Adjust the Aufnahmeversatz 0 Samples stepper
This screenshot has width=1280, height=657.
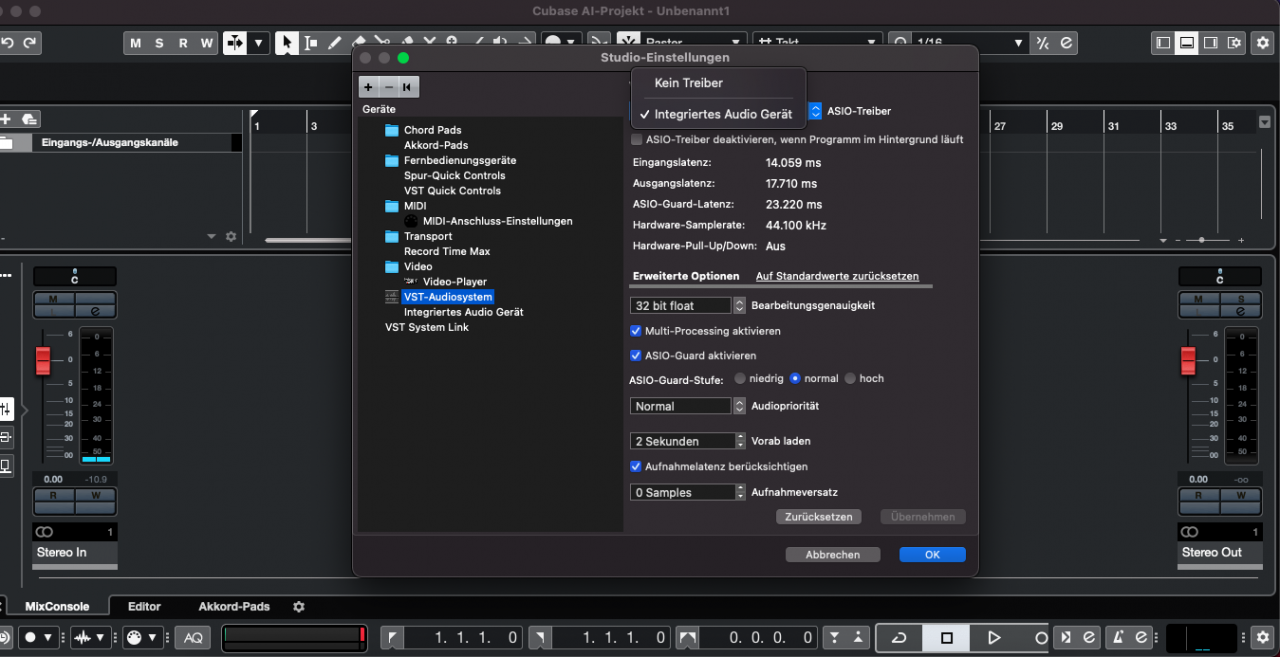point(740,492)
